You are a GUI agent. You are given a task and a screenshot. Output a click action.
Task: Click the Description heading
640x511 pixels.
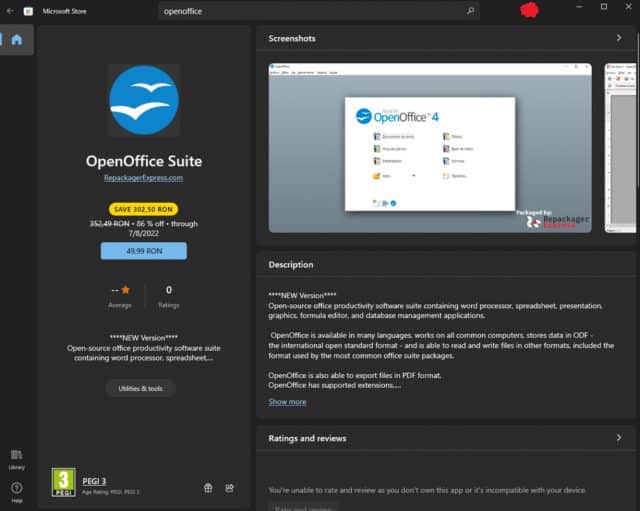tap(291, 265)
